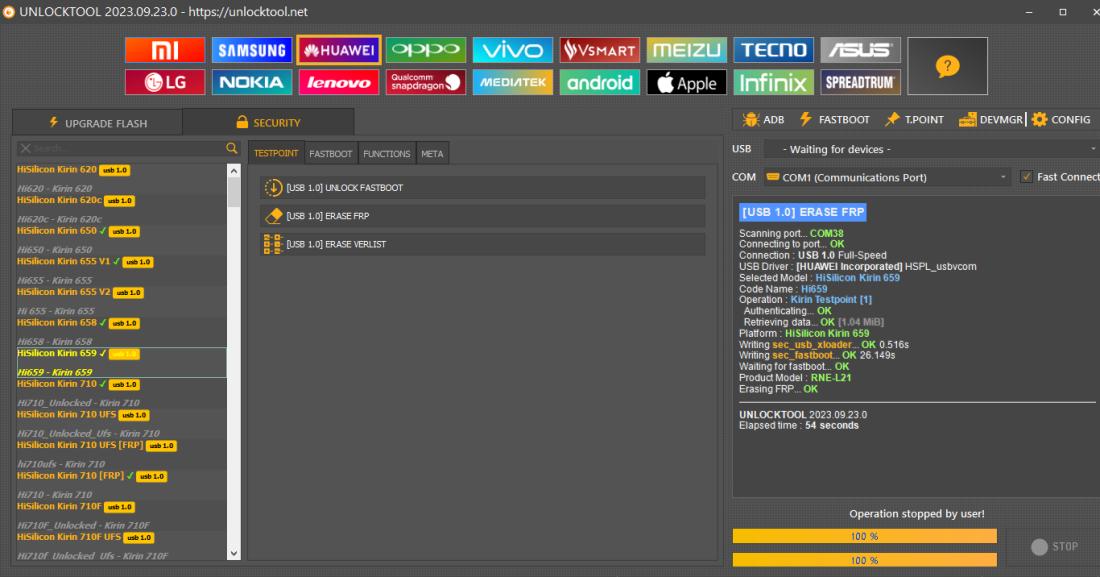
Task: Select the Lenovo brand icon
Action: coord(339,82)
